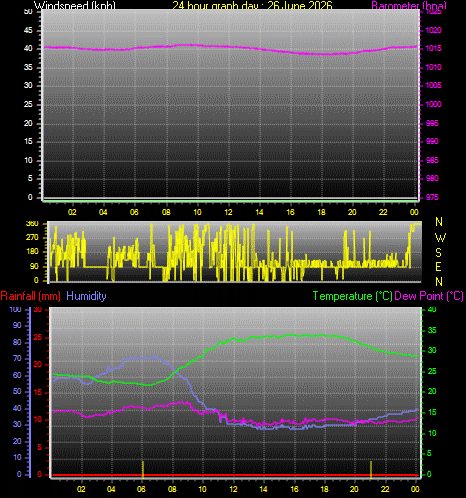Click the bottom N wind direction label
This screenshot has height=498, width=466.
[x=439, y=282]
